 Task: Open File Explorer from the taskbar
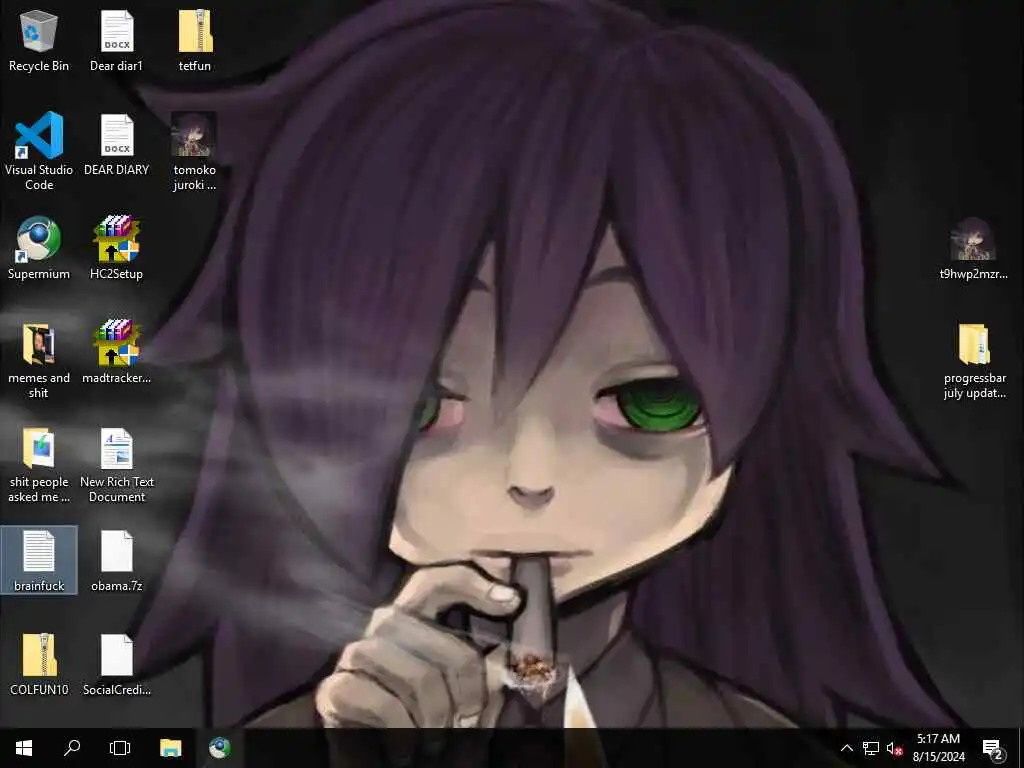pos(170,748)
